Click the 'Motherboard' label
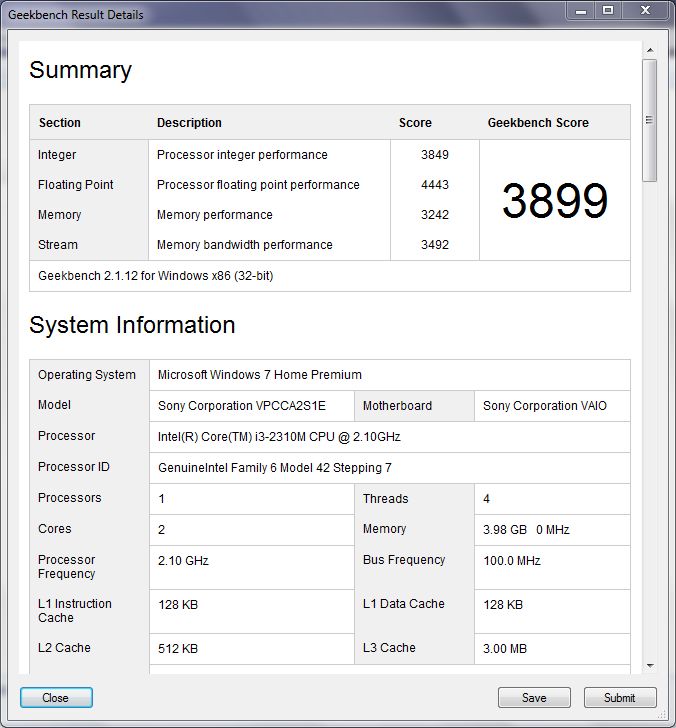This screenshot has width=676, height=728. (397, 406)
